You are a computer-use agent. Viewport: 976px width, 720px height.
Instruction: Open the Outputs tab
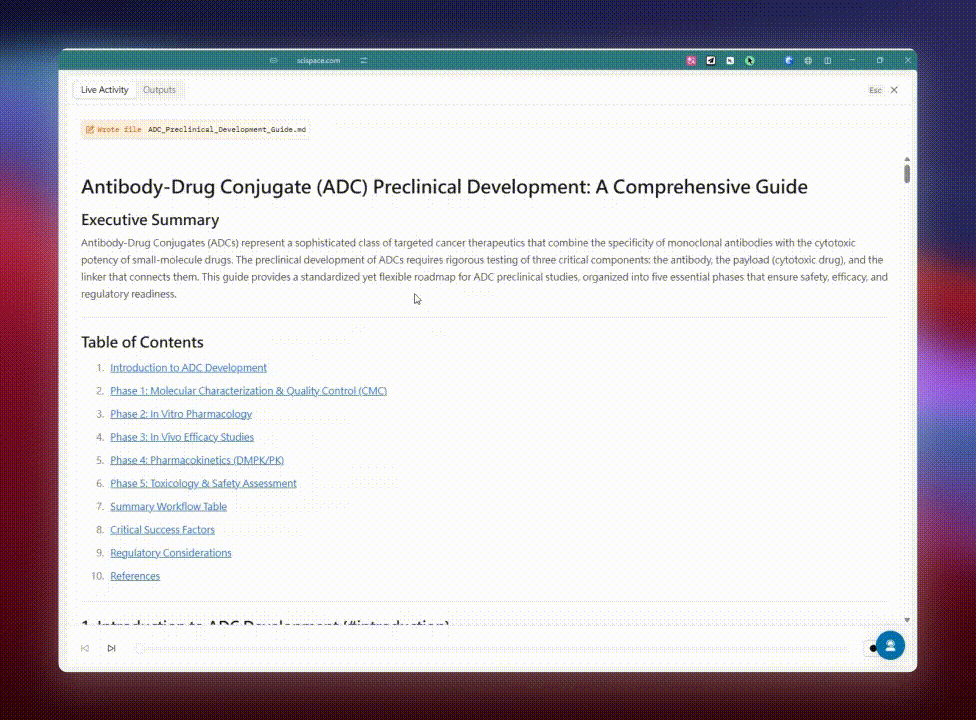[159, 90]
